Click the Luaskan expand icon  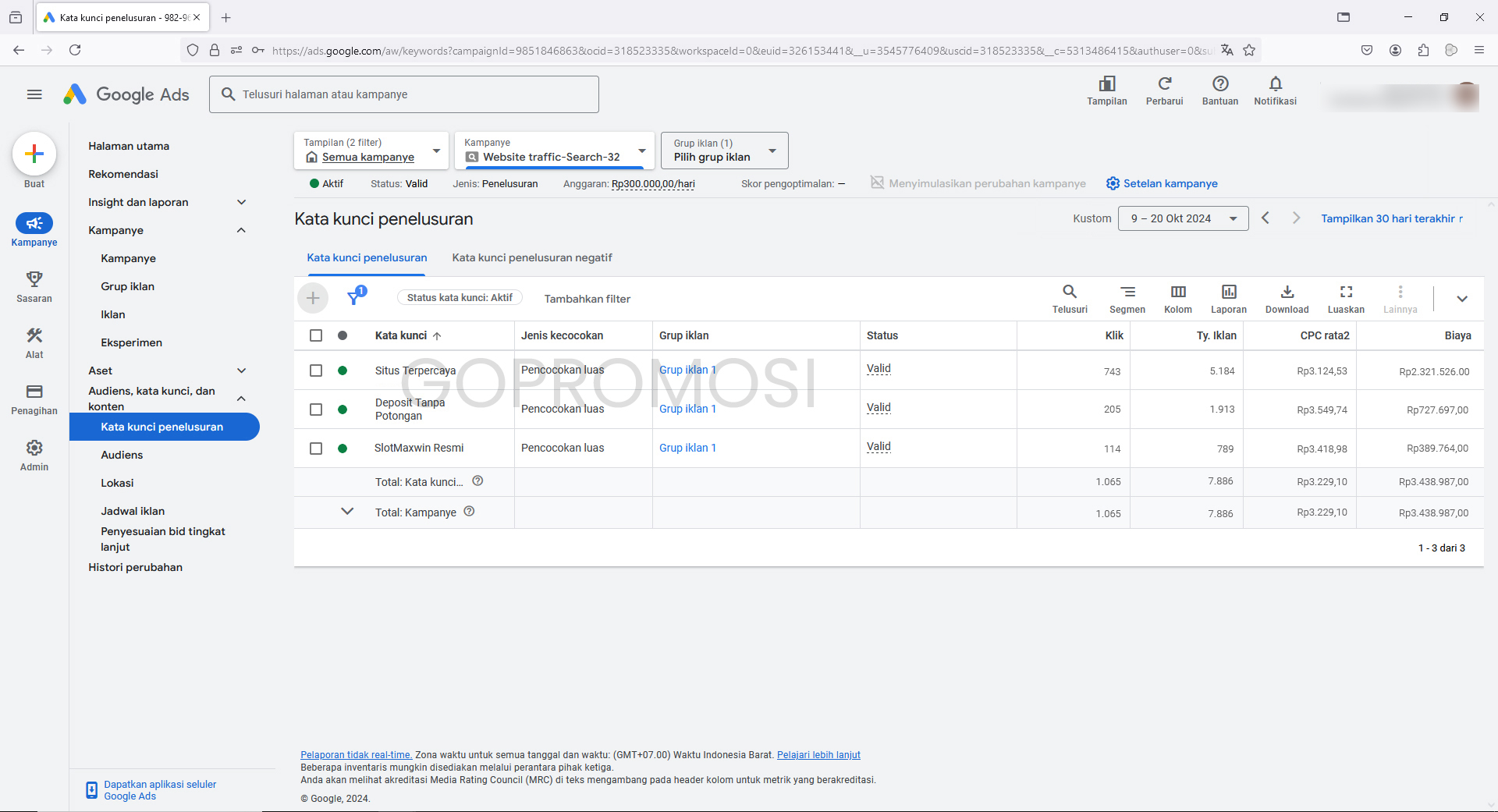point(1346,293)
